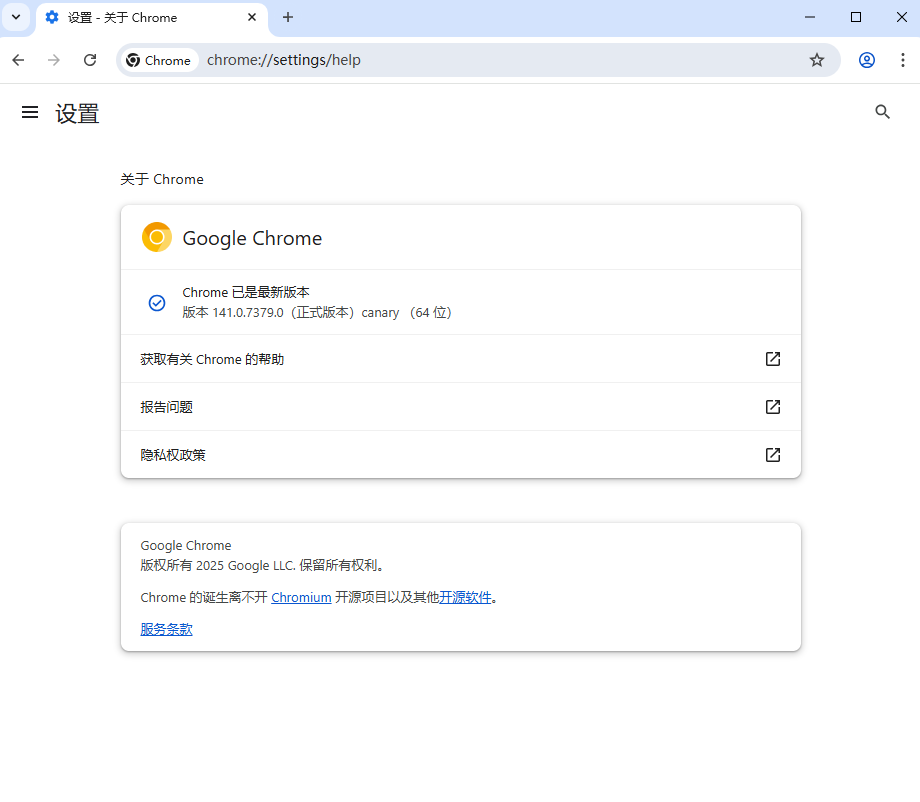Click external link icon for 隐私权政策
Image resolution: width=920 pixels, height=802 pixels.
pyautogui.click(x=773, y=455)
